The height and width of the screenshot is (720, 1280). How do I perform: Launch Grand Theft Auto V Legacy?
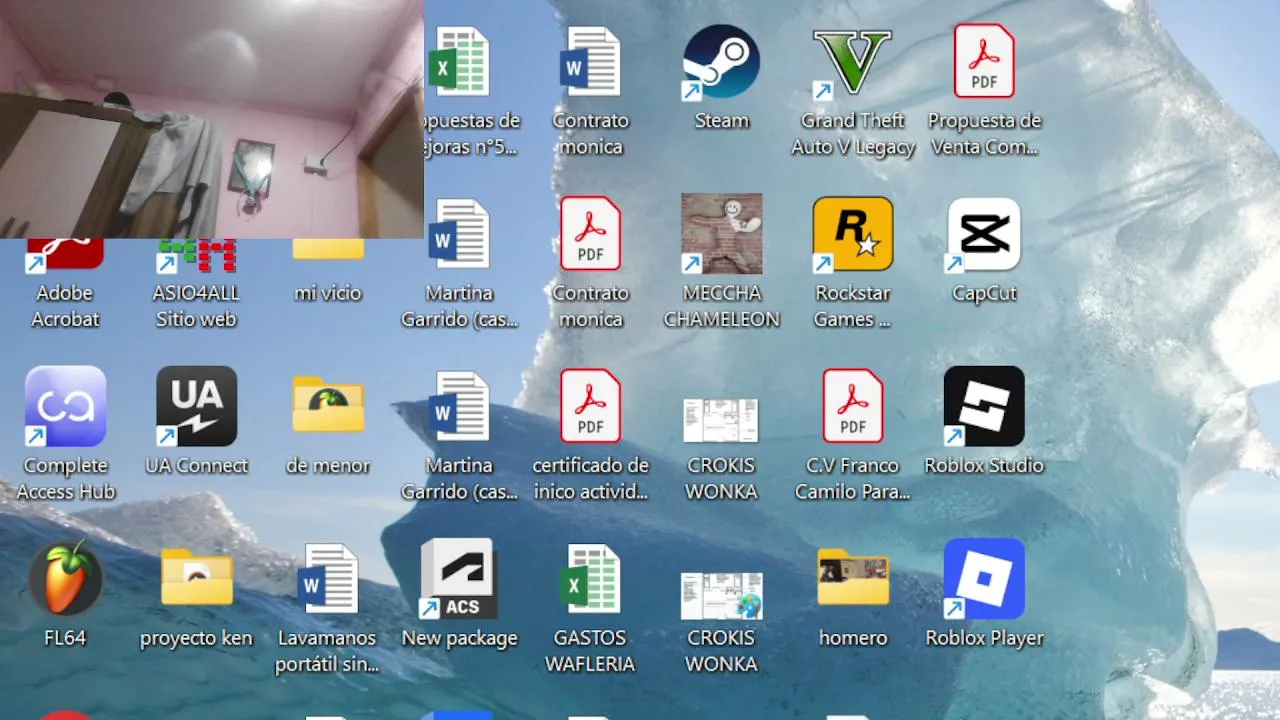coord(852,62)
